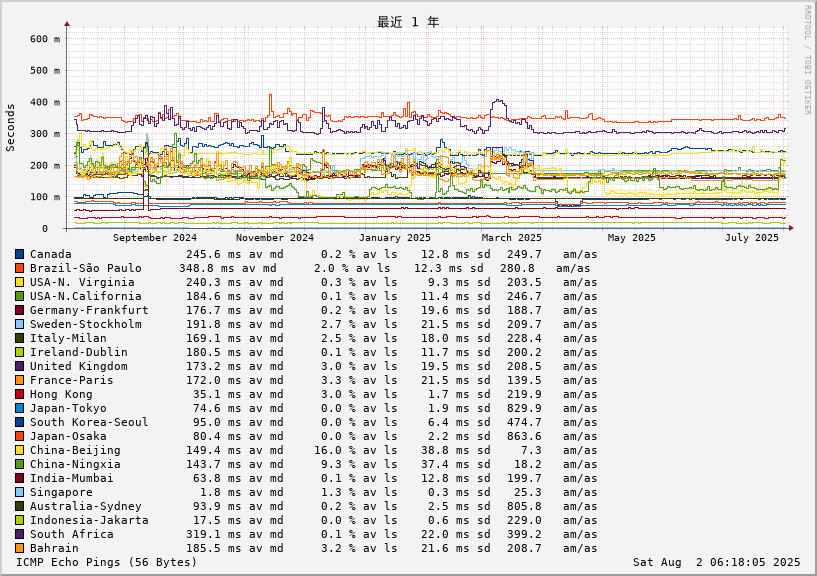
Task: Click China-Ningxia's "9.3 %" loss value
Action: [x=339, y=464]
